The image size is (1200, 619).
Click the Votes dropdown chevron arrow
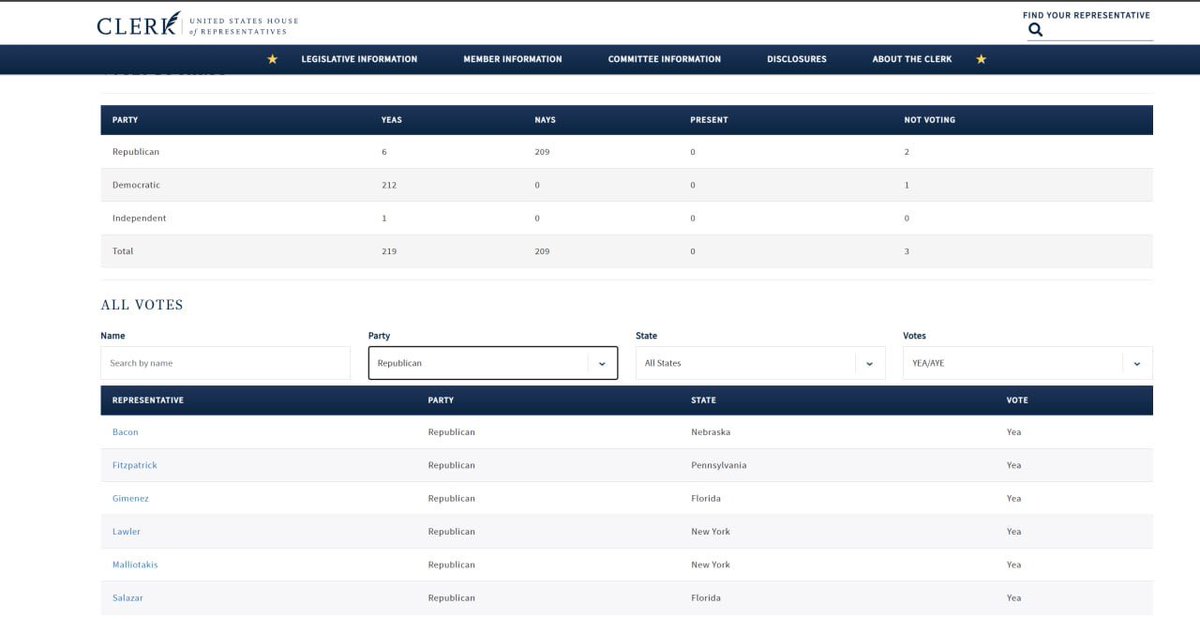[x=1137, y=364]
